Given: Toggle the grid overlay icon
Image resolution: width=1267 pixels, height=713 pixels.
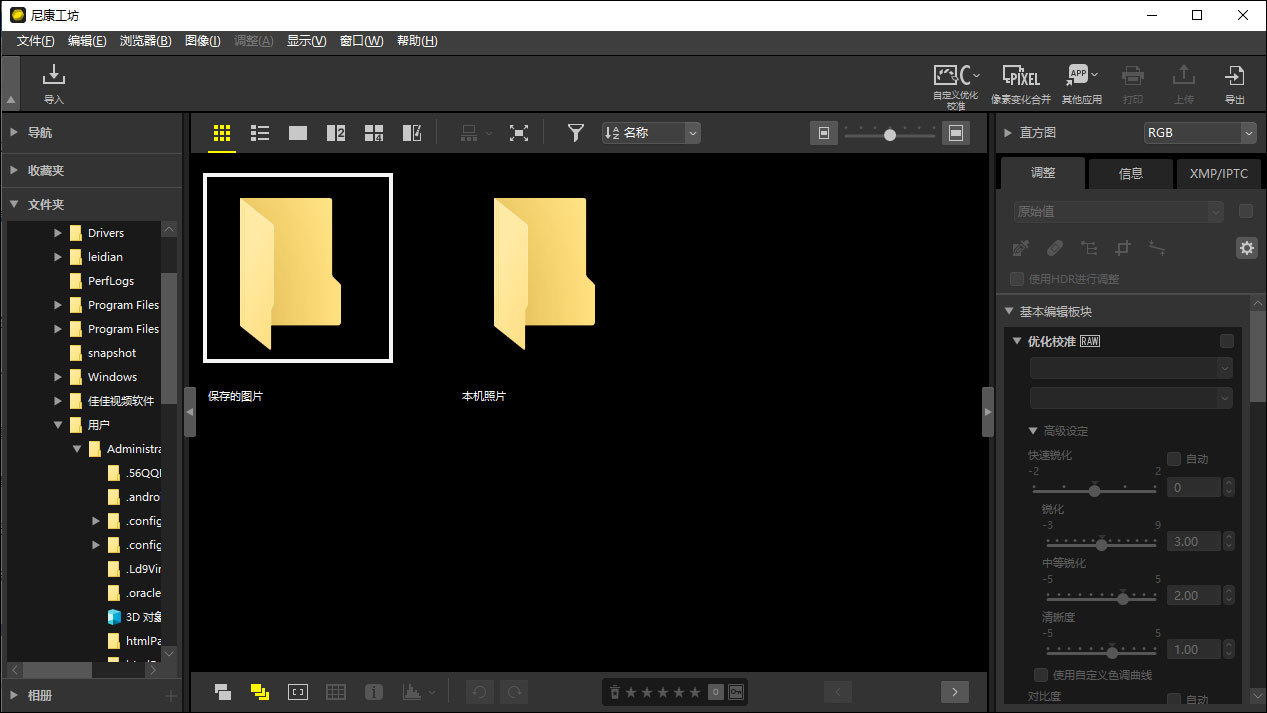Looking at the screenshot, I should (336, 691).
